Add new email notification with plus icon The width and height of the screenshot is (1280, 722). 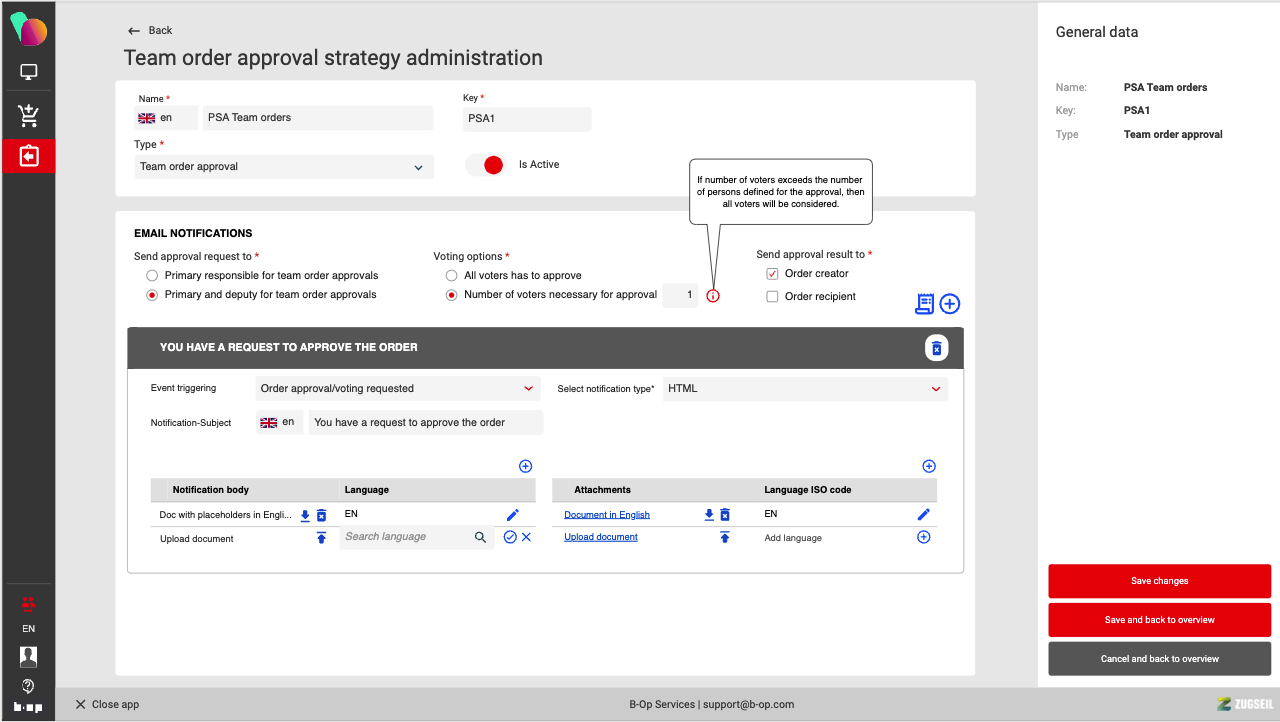pyautogui.click(x=949, y=304)
